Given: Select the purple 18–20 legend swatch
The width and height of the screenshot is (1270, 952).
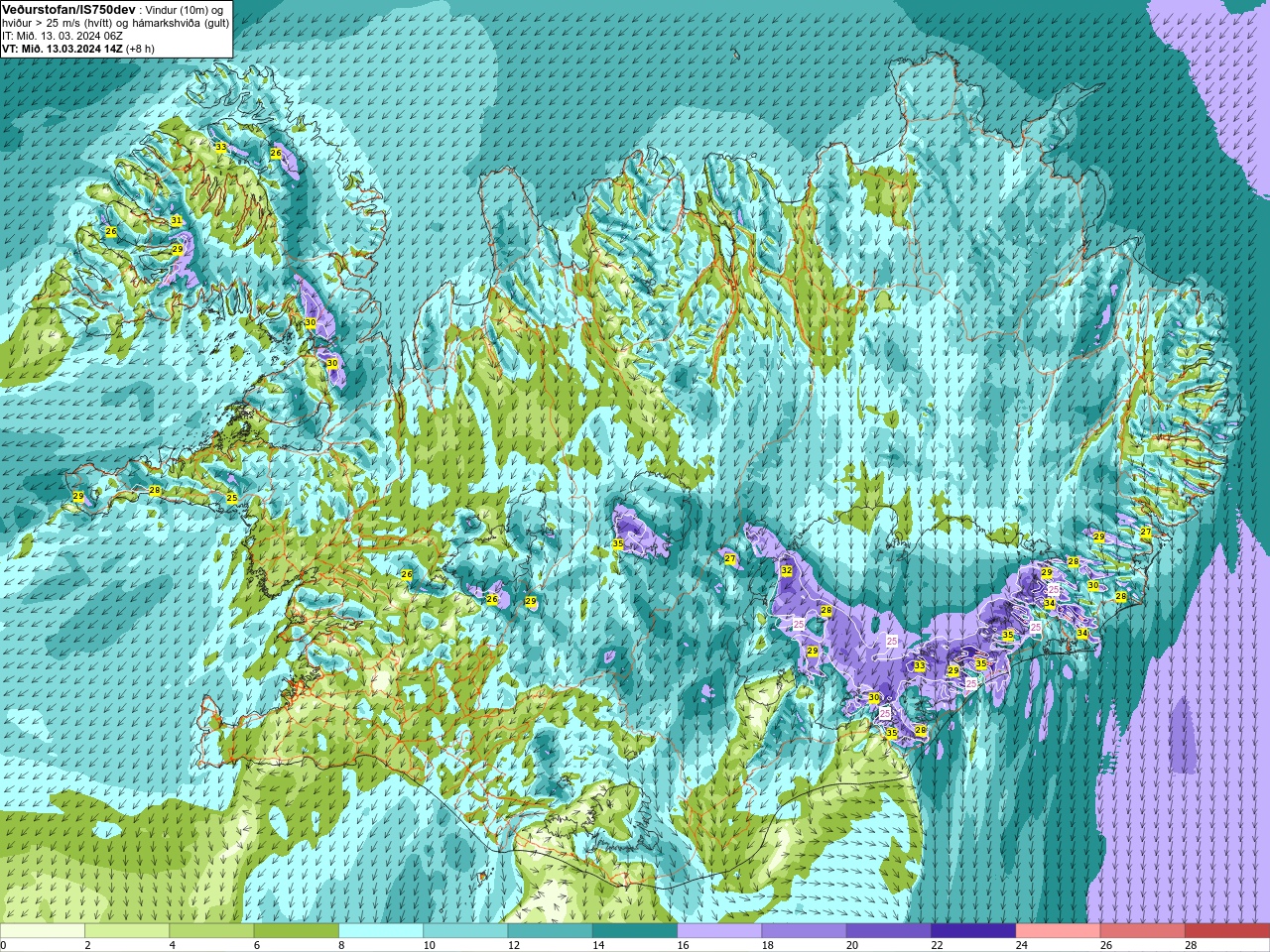Looking at the screenshot, I should pos(805,931).
